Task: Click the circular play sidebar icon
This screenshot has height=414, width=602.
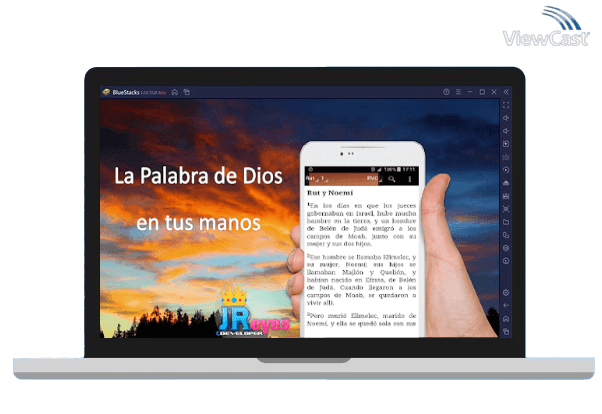Action: pos(506,170)
